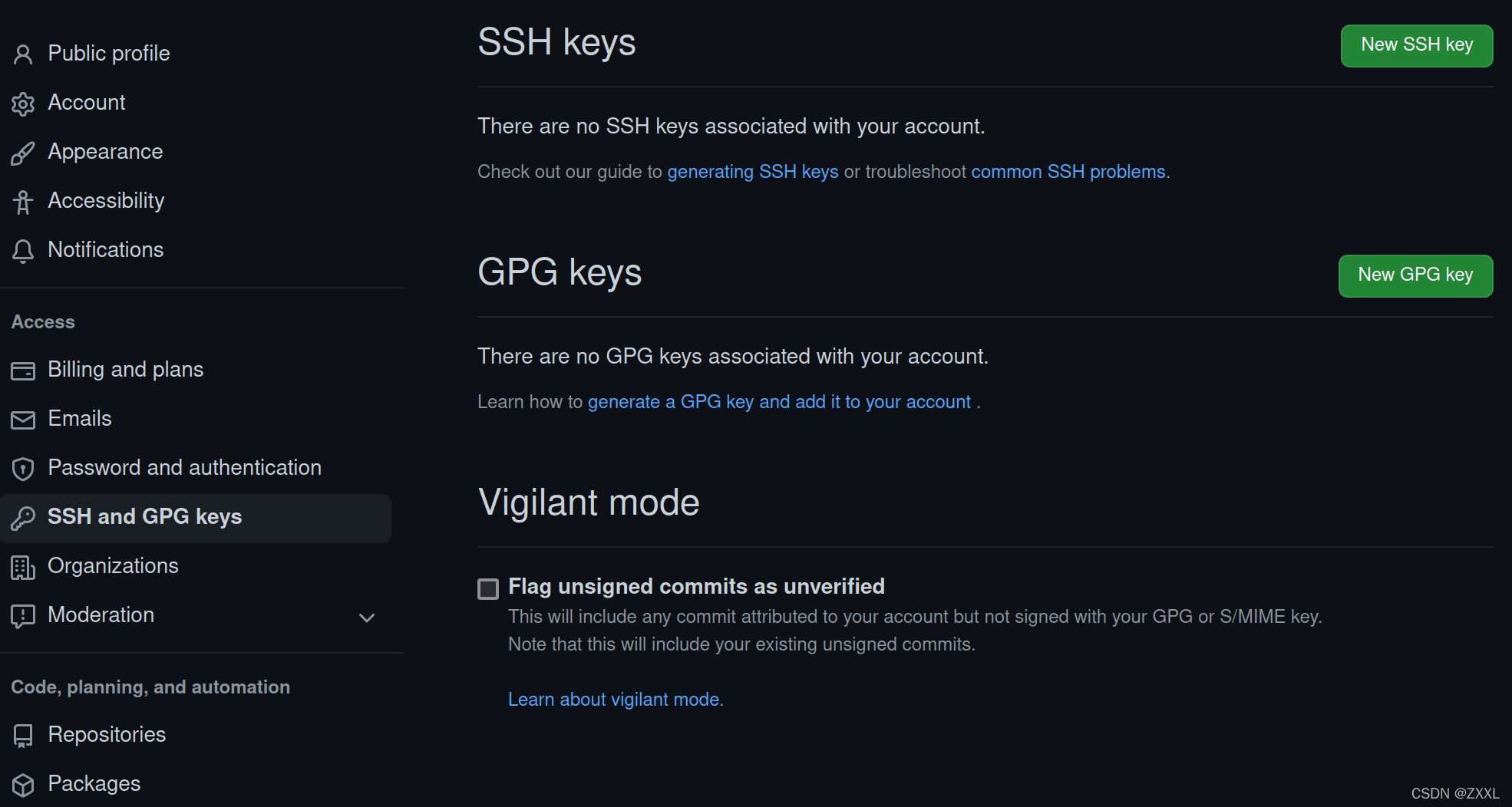The image size is (1512, 807).
Task: Select SSH and GPG keys menu item
Action: [144, 517]
